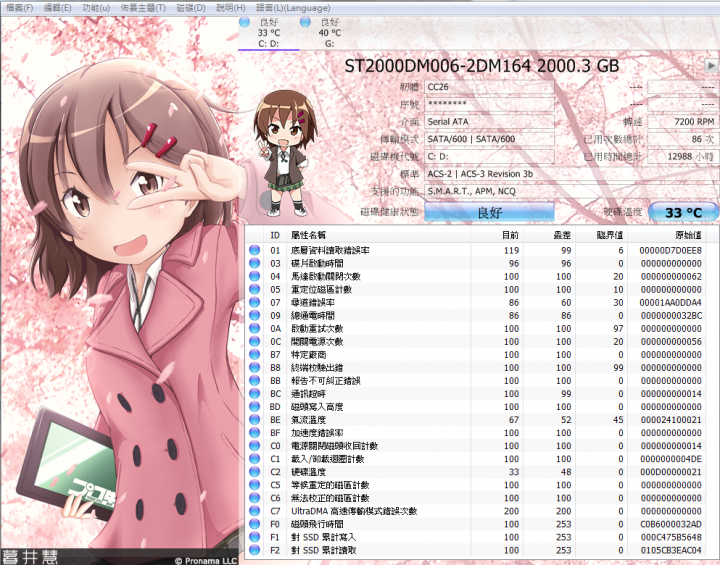The height and width of the screenshot is (565, 720).
Task: Click the 原始值 column header
Action: click(667, 235)
